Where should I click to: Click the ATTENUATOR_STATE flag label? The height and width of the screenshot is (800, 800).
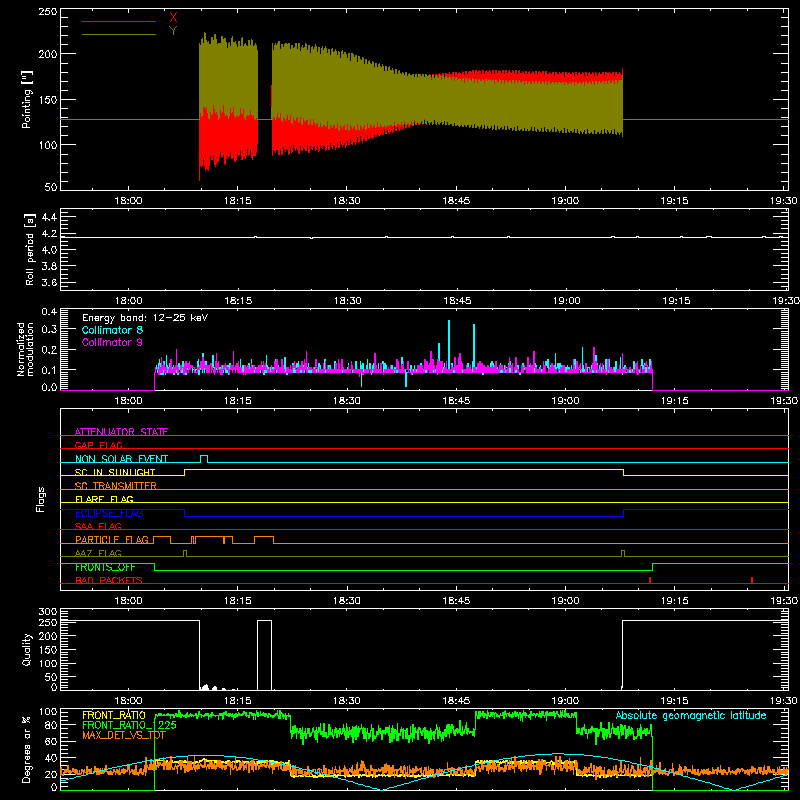click(x=121, y=432)
